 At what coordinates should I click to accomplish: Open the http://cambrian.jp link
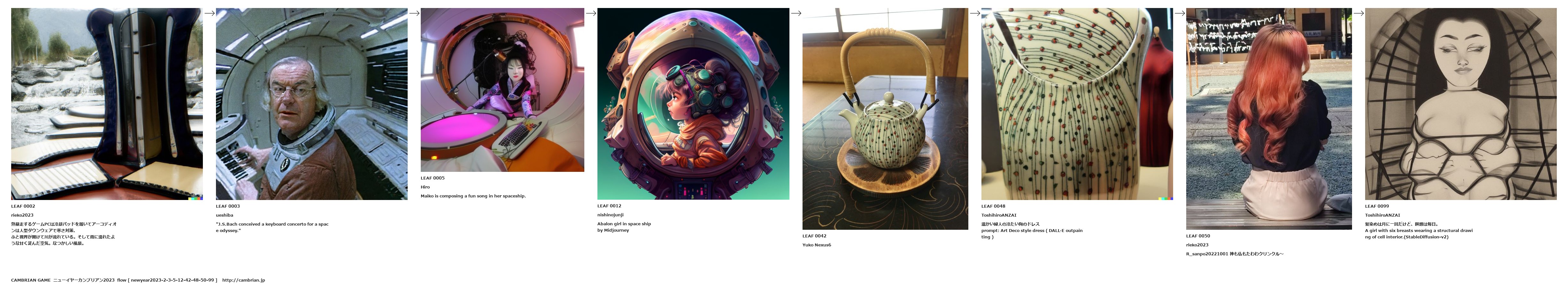pyautogui.click(x=243, y=280)
